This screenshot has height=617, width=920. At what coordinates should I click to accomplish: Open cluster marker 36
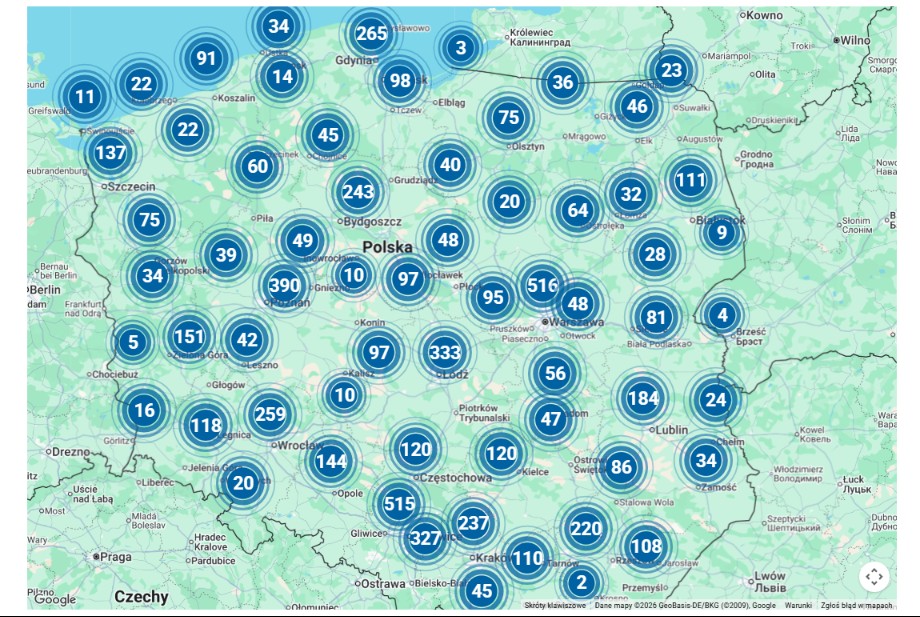pyautogui.click(x=562, y=82)
